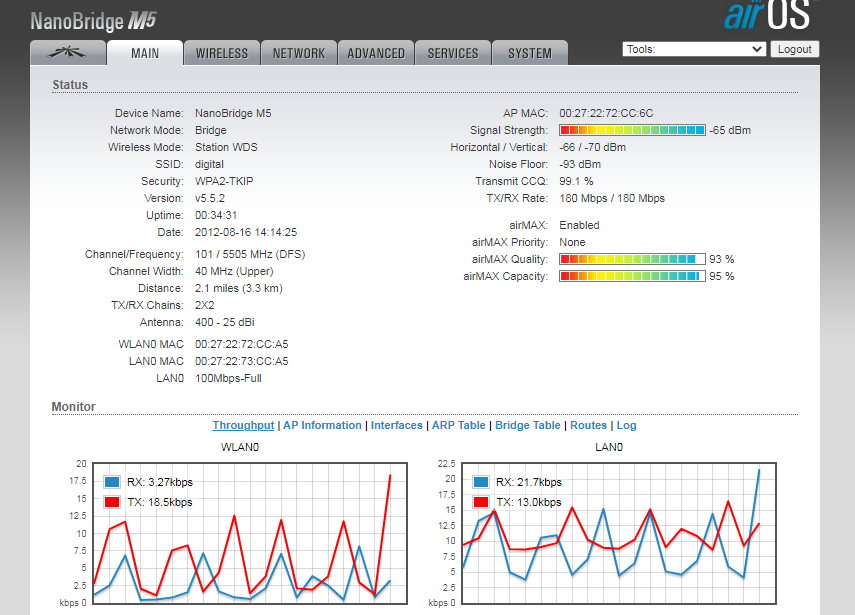Click the LAN0 'RX: 21.7kbps' legend label
Image resolution: width=855 pixels, height=615 pixels.
pyautogui.click(x=529, y=482)
